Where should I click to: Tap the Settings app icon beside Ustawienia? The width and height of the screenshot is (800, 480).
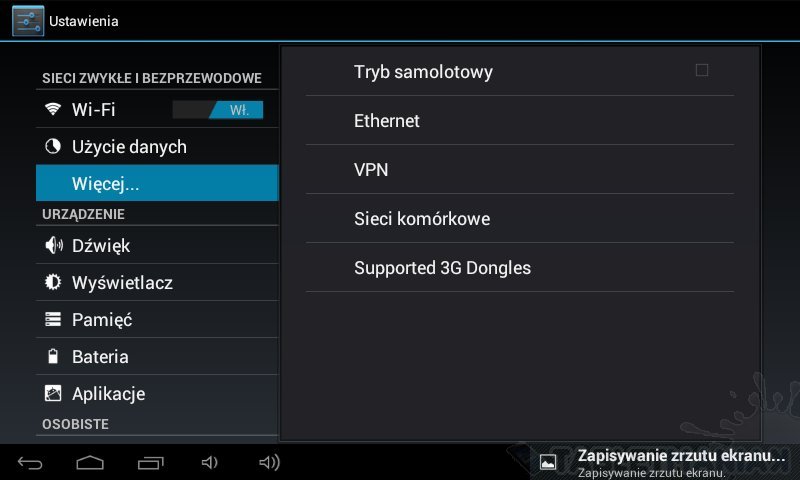[28, 21]
